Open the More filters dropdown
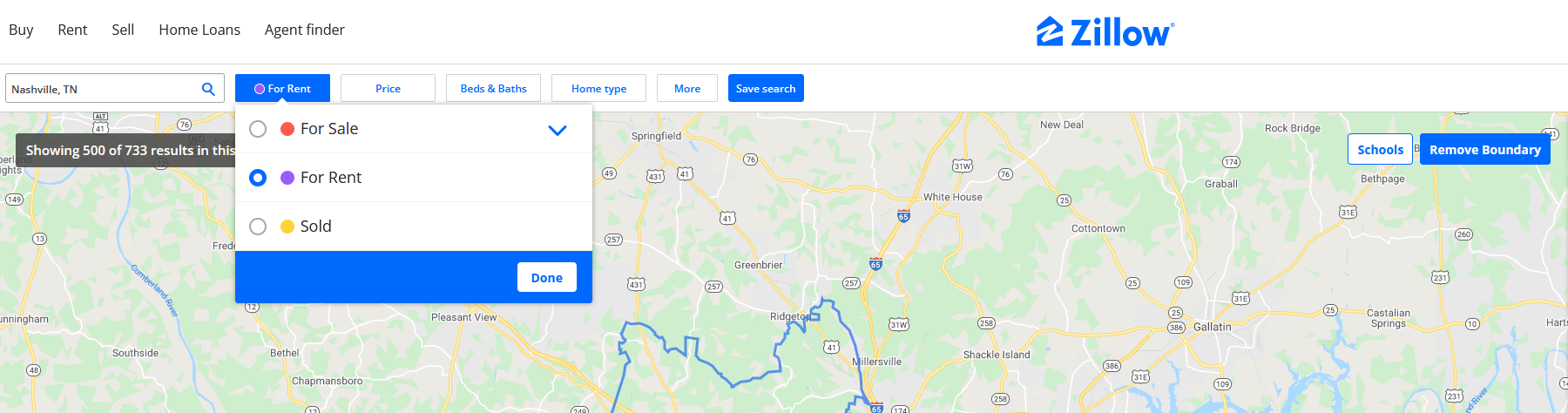 pos(687,88)
